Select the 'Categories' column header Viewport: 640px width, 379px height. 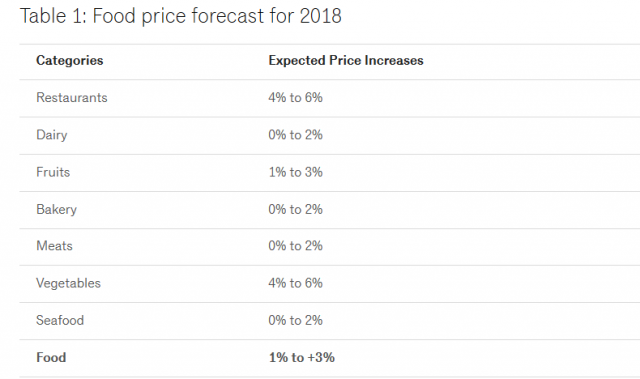[69, 60]
